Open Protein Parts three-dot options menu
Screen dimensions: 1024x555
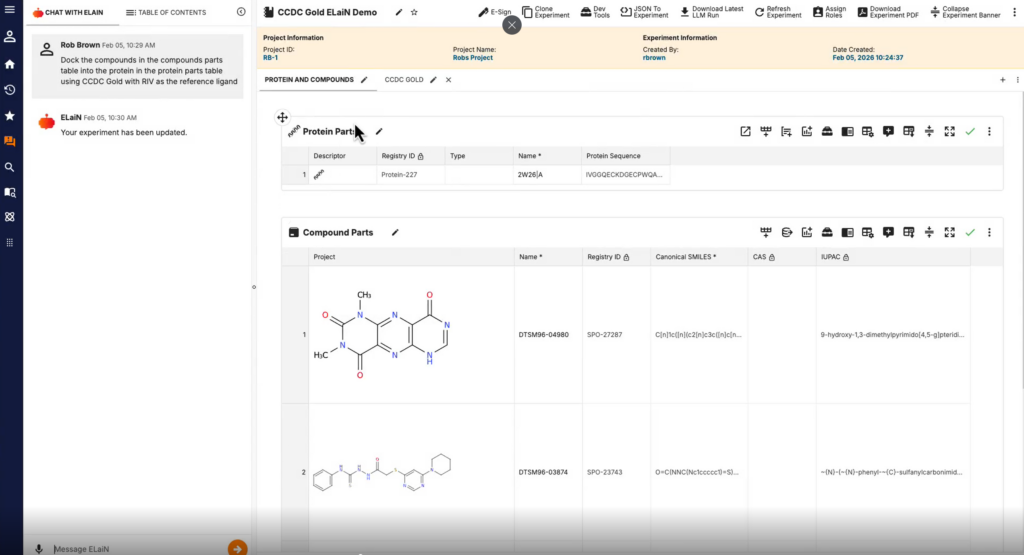coord(989,131)
